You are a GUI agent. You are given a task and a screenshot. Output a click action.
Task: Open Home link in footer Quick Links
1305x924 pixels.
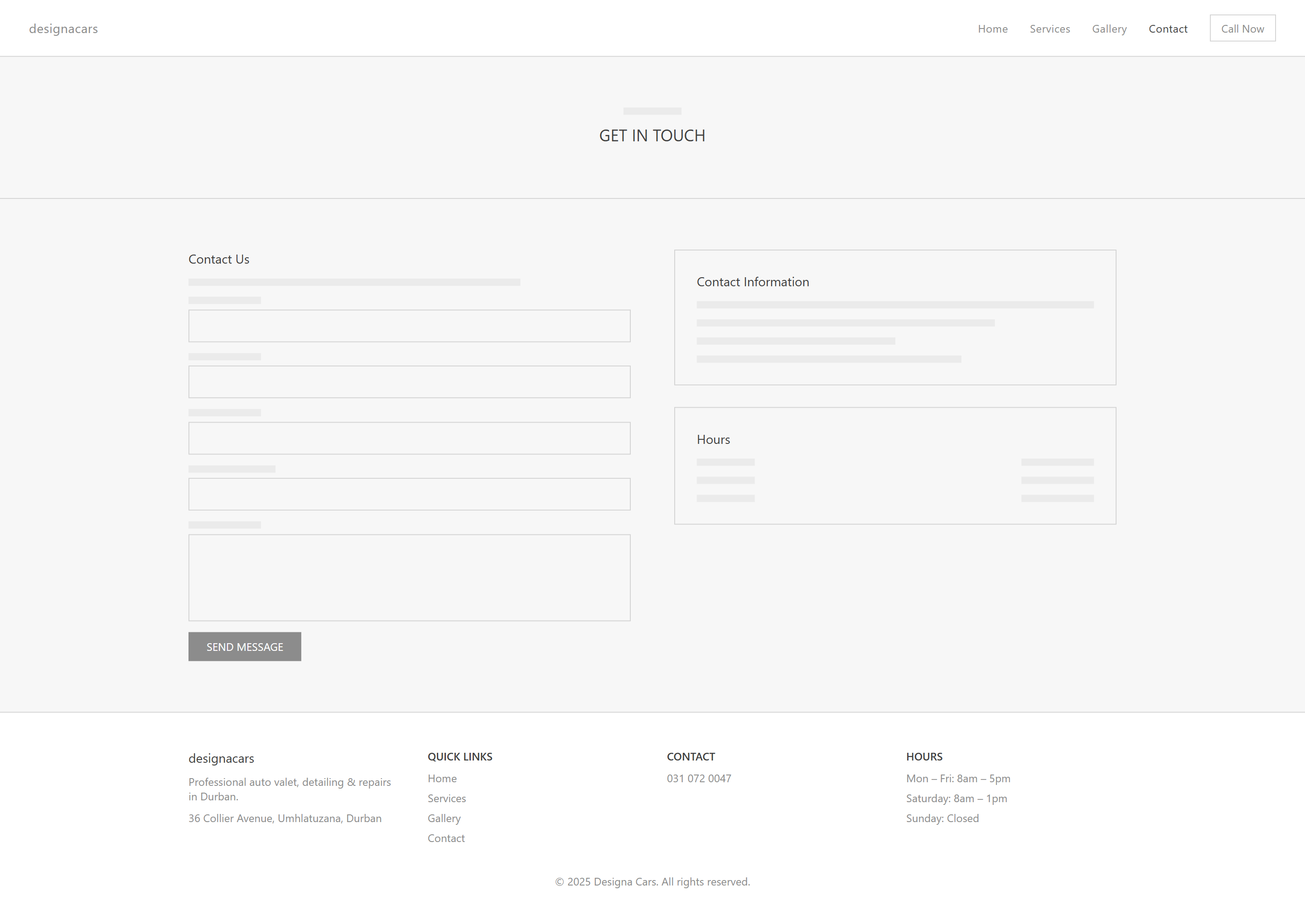click(442, 778)
